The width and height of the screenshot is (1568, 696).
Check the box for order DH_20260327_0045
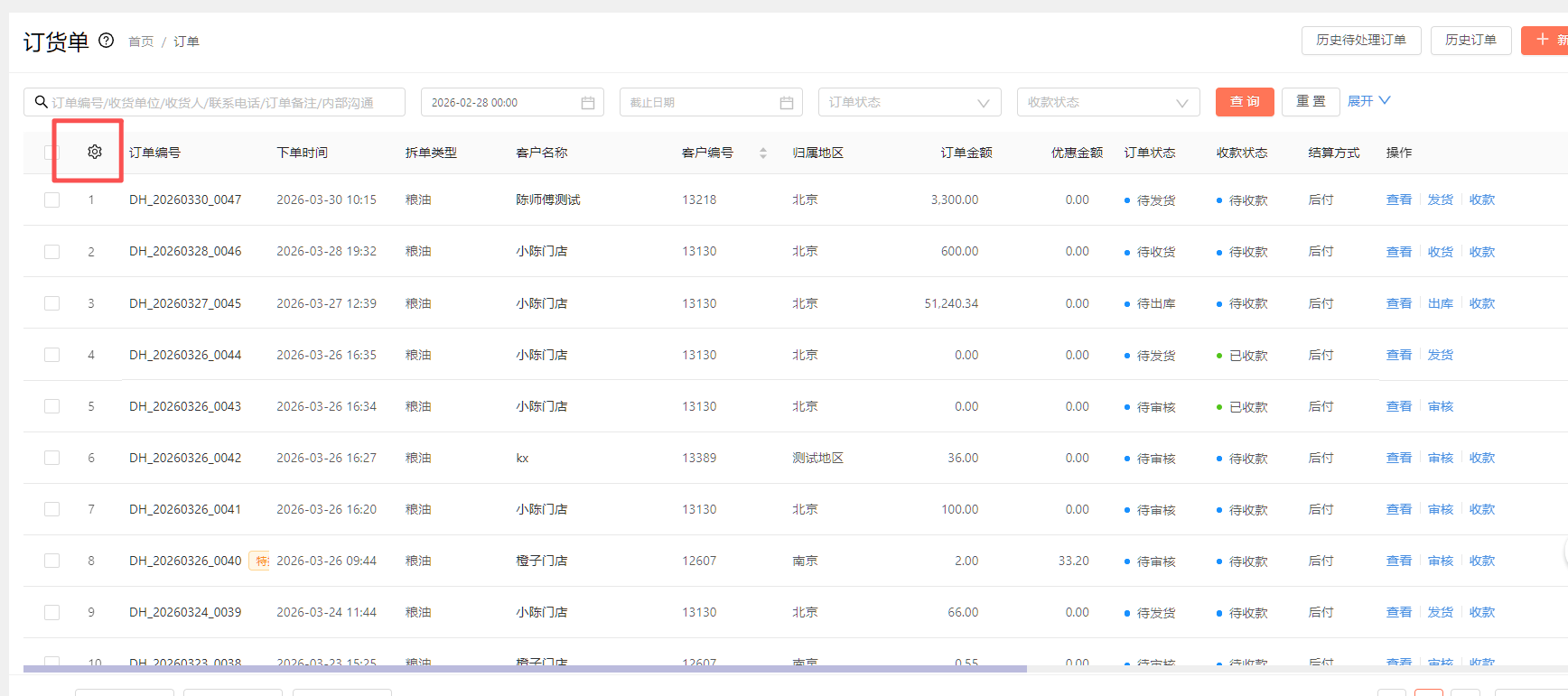click(51, 303)
